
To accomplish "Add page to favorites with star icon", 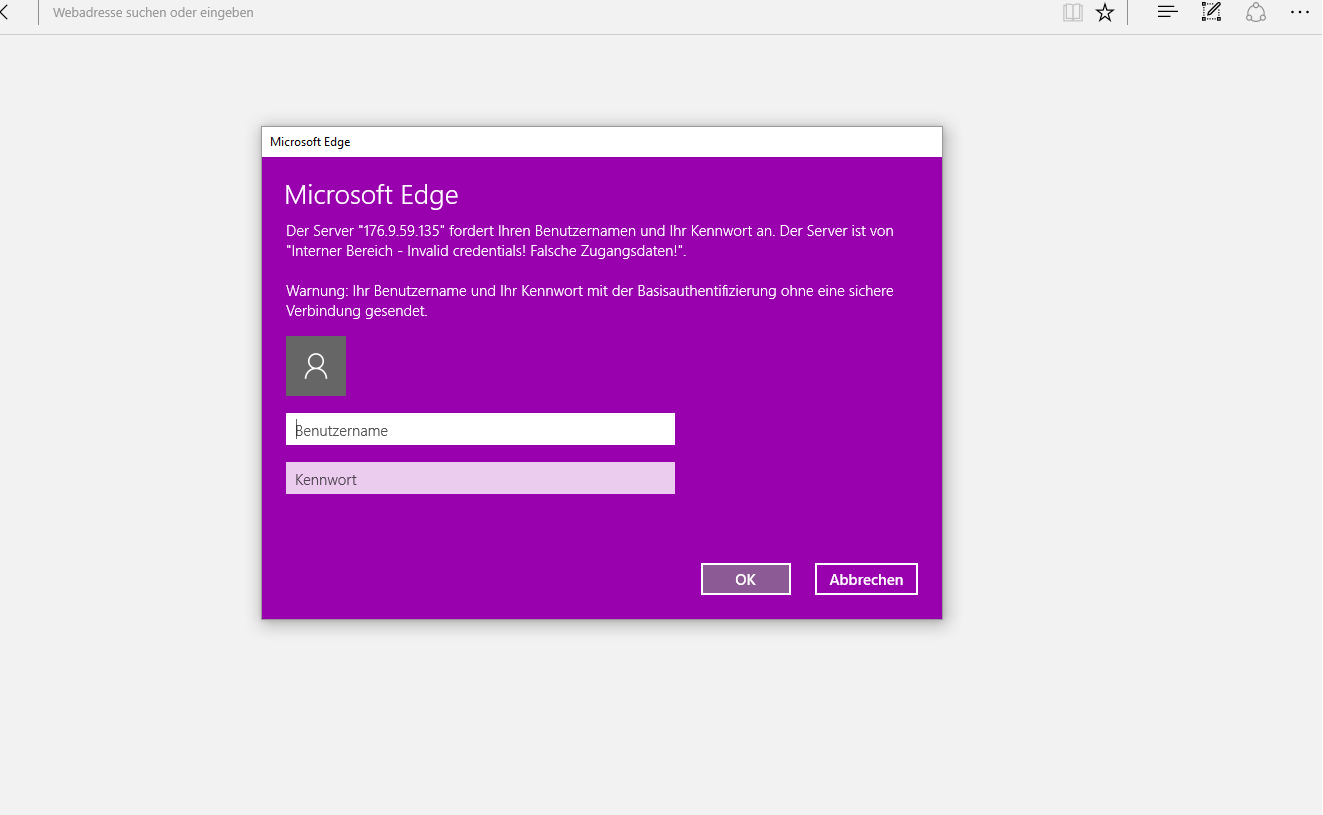I will (1105, 12).
